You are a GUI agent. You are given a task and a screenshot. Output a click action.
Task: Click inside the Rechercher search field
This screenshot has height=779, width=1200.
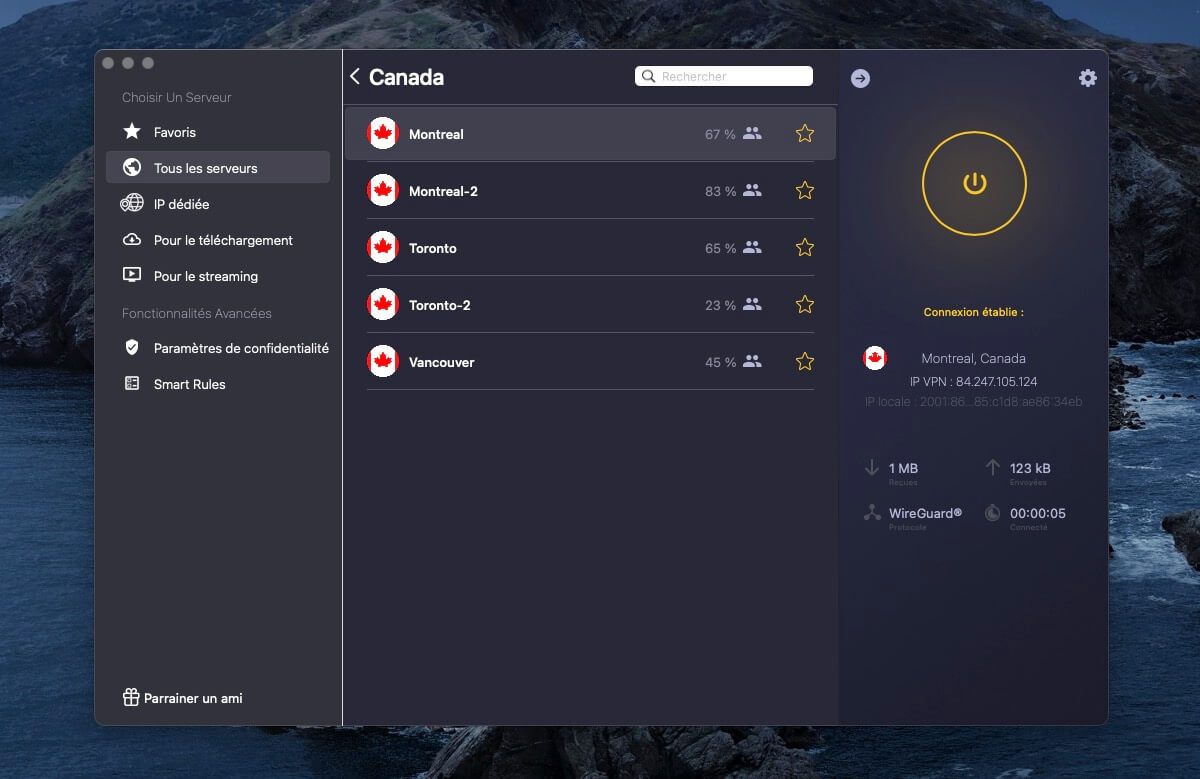(x=723, y=76)
